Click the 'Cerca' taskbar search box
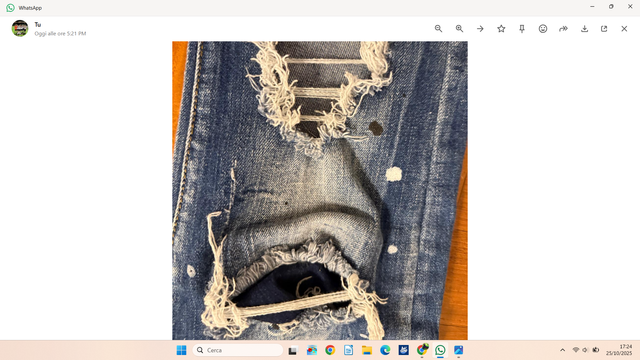 [238, 350]
